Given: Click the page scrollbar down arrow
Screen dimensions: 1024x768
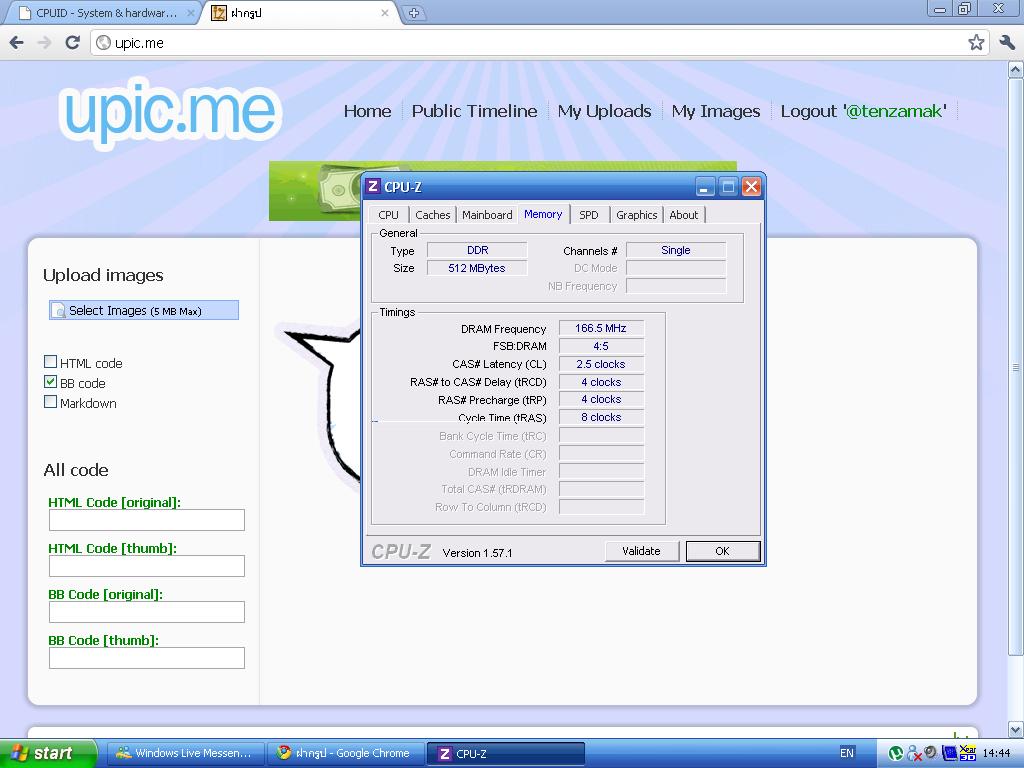Looking at the screenshot, I should [x=1016, y=729].
